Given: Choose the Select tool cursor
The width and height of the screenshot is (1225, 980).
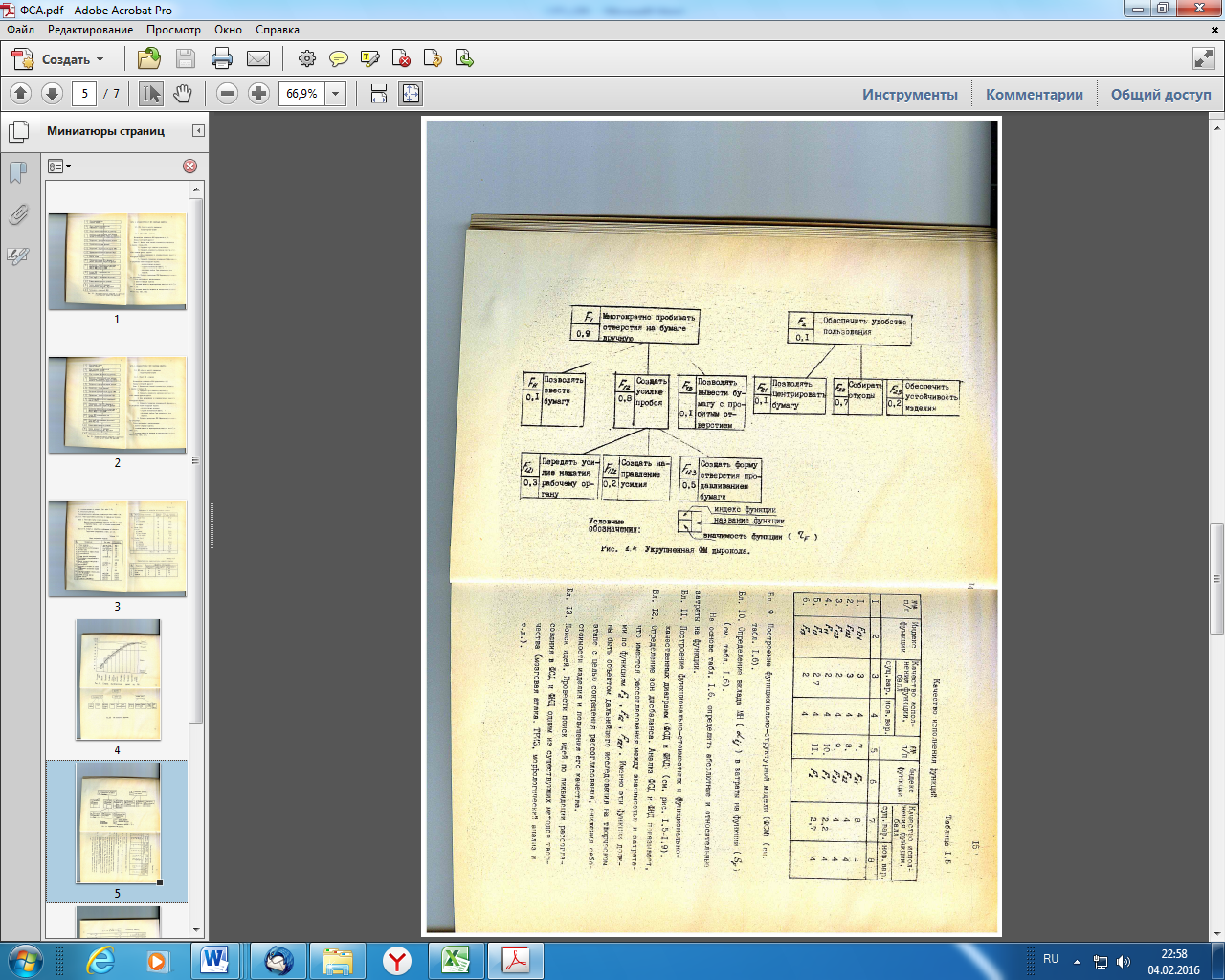Looking at the screenshot, I should tap(151, 94).
